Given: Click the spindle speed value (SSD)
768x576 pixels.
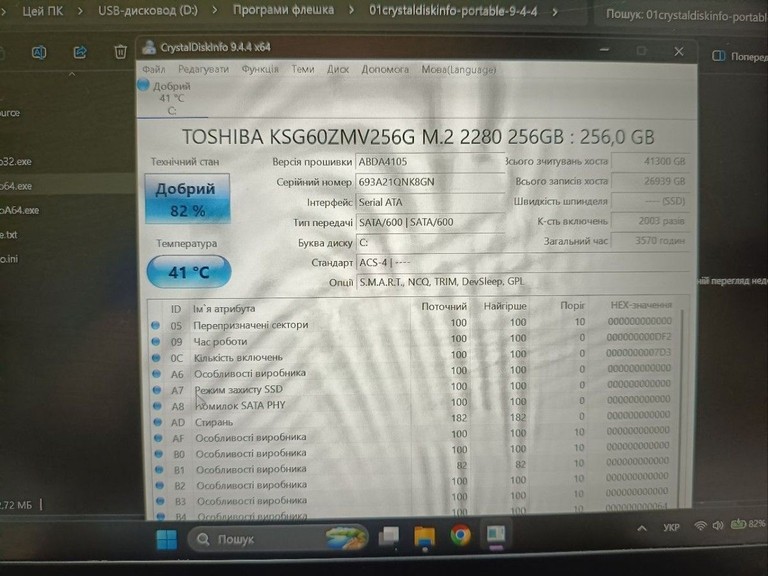Looking at the screenshot, I should click(650, 201).
